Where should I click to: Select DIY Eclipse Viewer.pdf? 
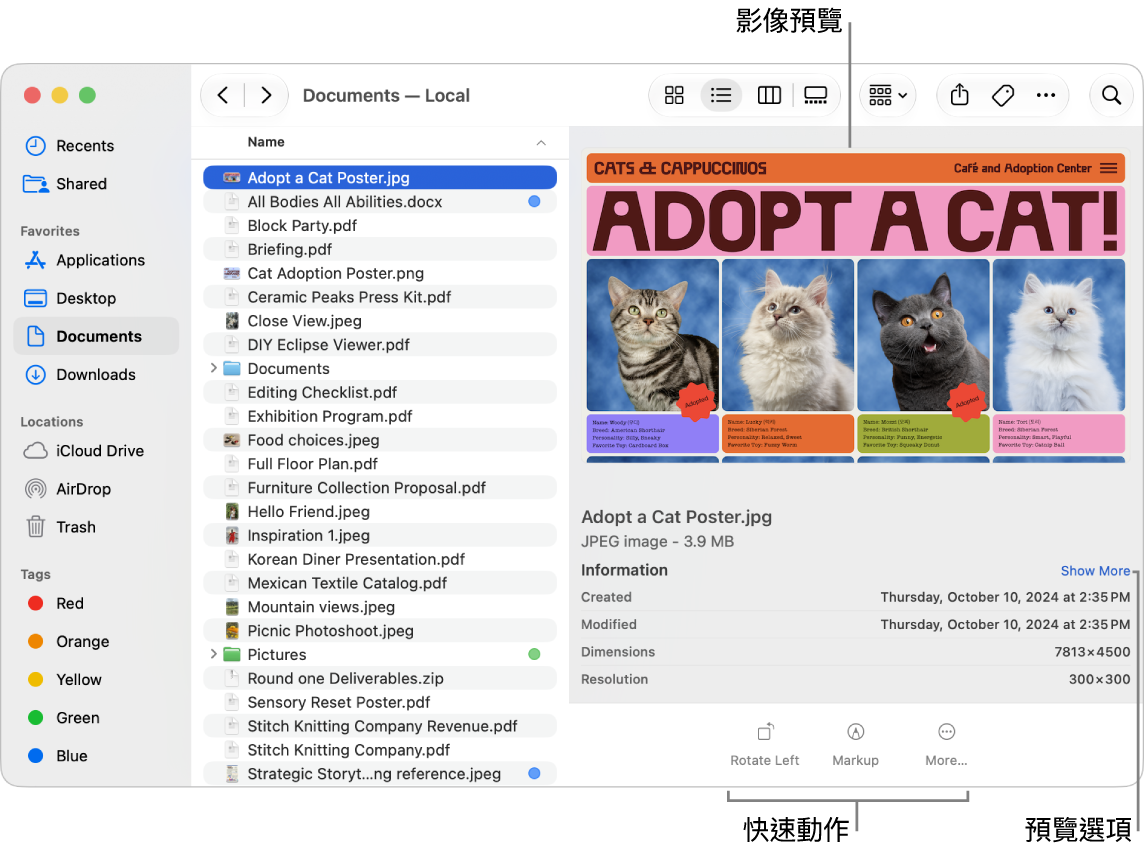[379, 344]
